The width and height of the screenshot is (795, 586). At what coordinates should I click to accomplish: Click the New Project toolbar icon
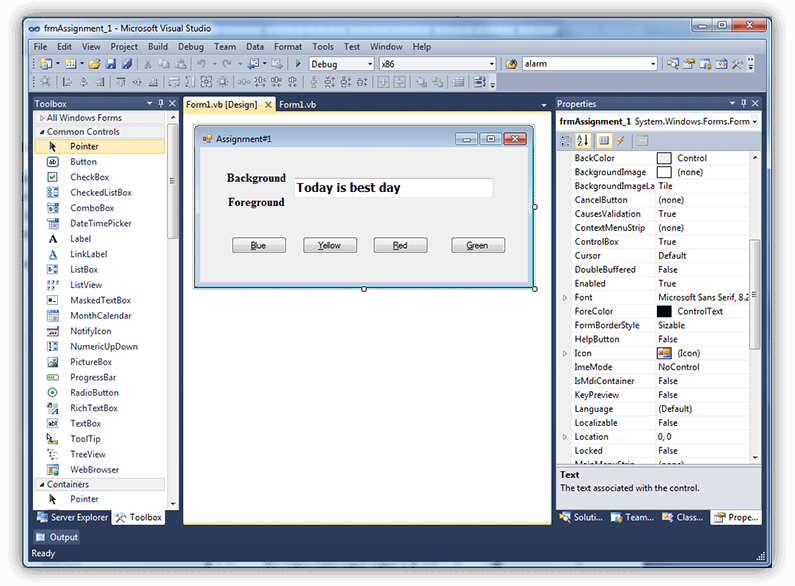click(x=46, y=64)
